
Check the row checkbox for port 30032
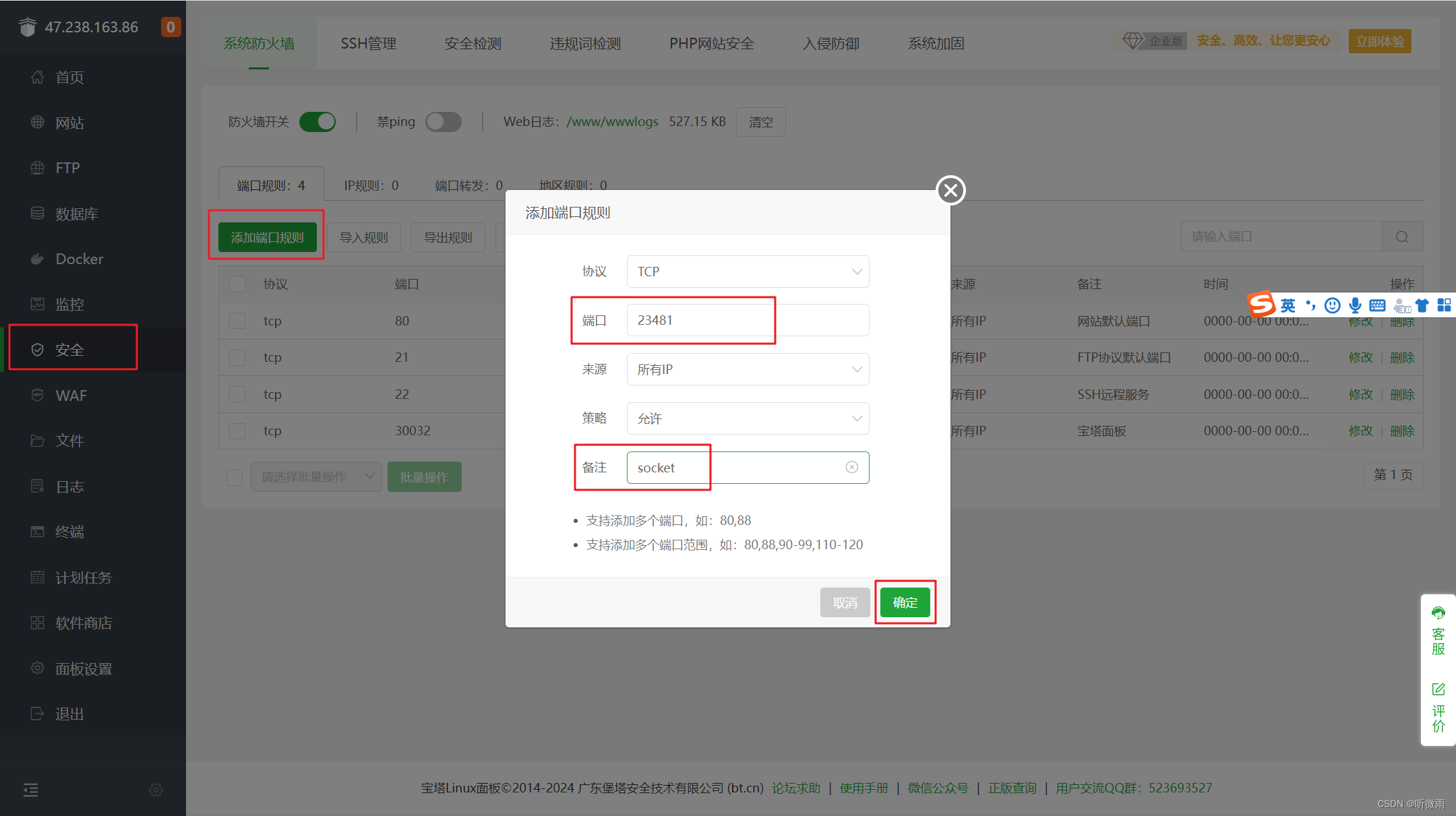tap(237, 431)
